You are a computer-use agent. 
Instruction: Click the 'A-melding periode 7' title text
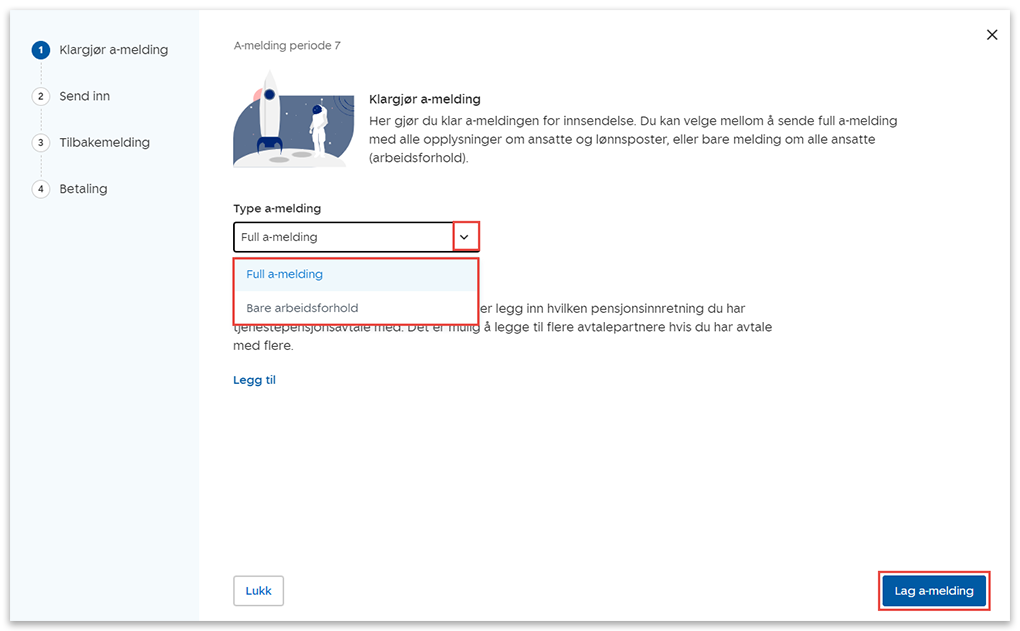point(287,46)
